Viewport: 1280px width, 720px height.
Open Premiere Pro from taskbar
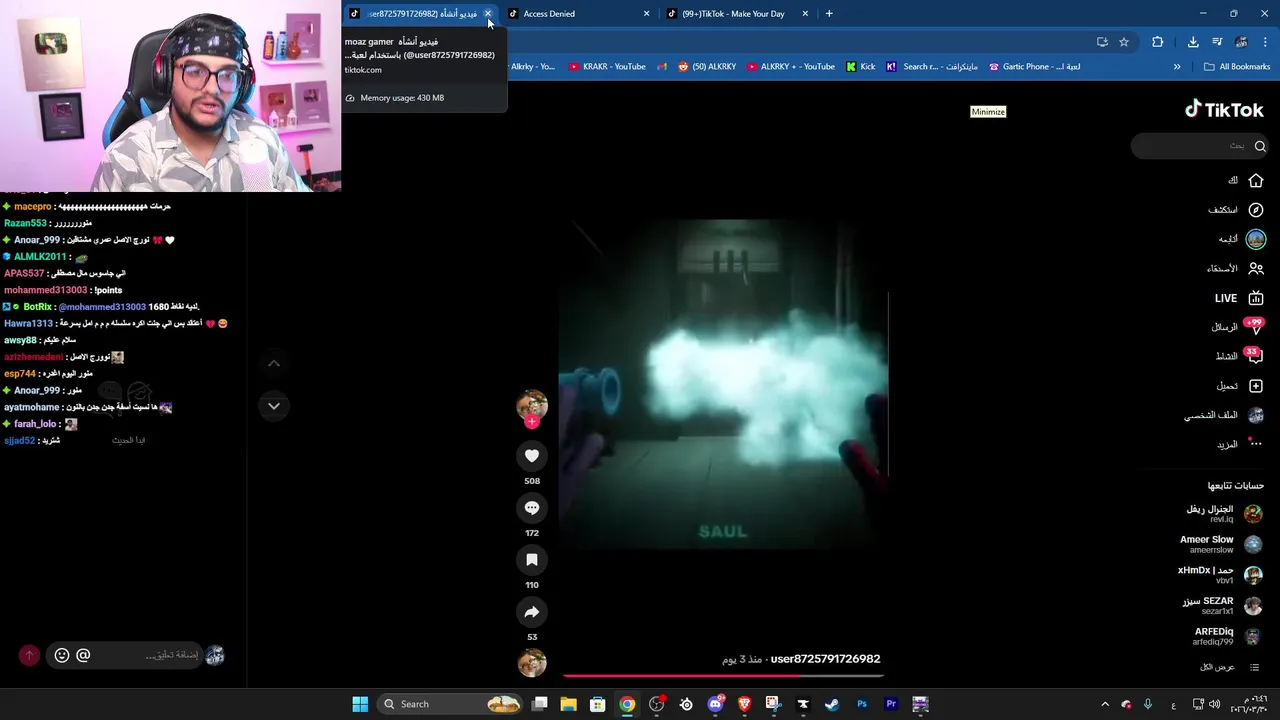891,704
